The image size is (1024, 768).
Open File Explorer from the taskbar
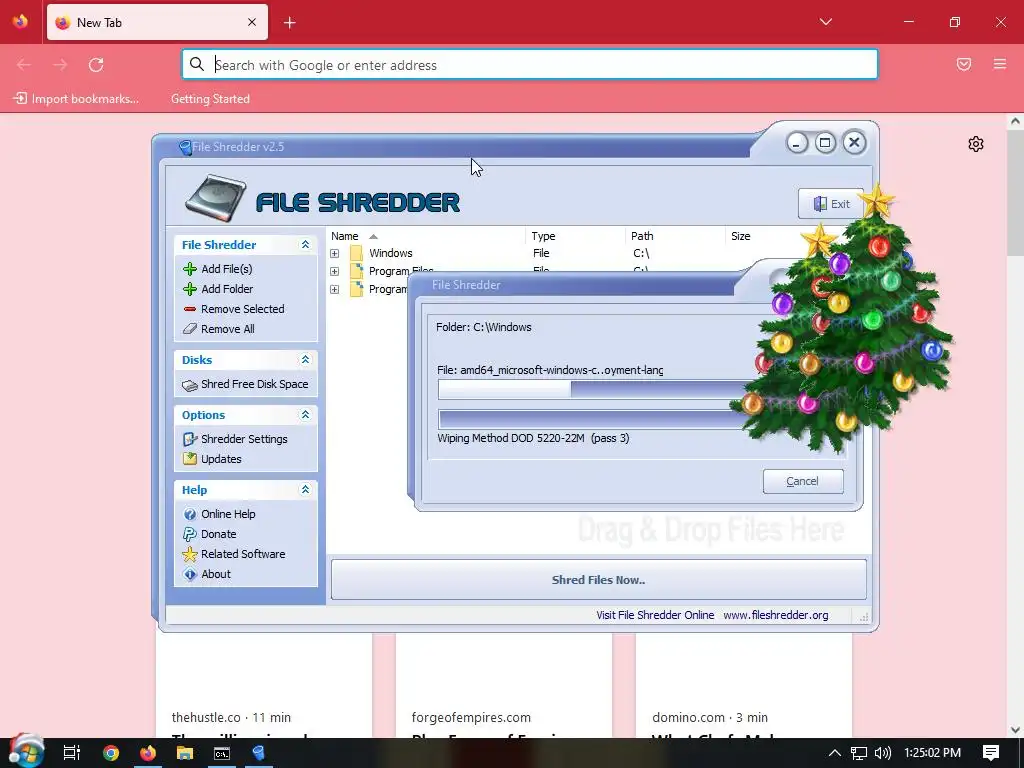(x=185, y=753)
